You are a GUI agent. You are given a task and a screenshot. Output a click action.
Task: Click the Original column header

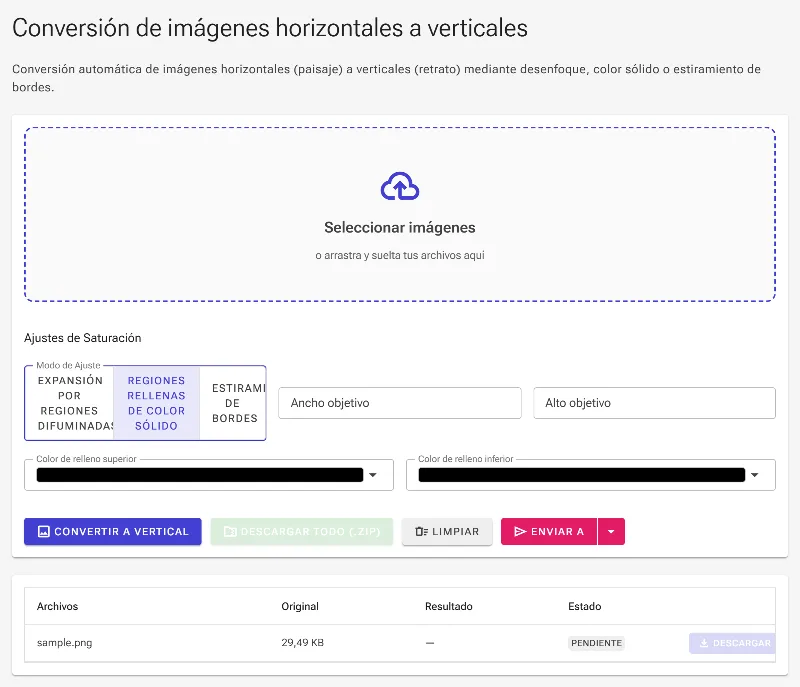[x=300, y=606]
